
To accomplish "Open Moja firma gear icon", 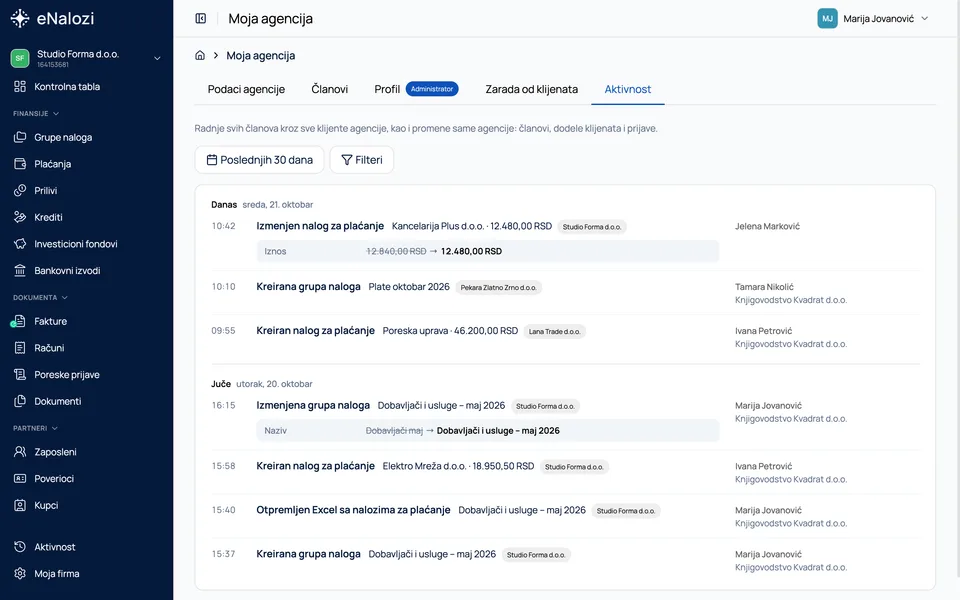I will [20, 573].
